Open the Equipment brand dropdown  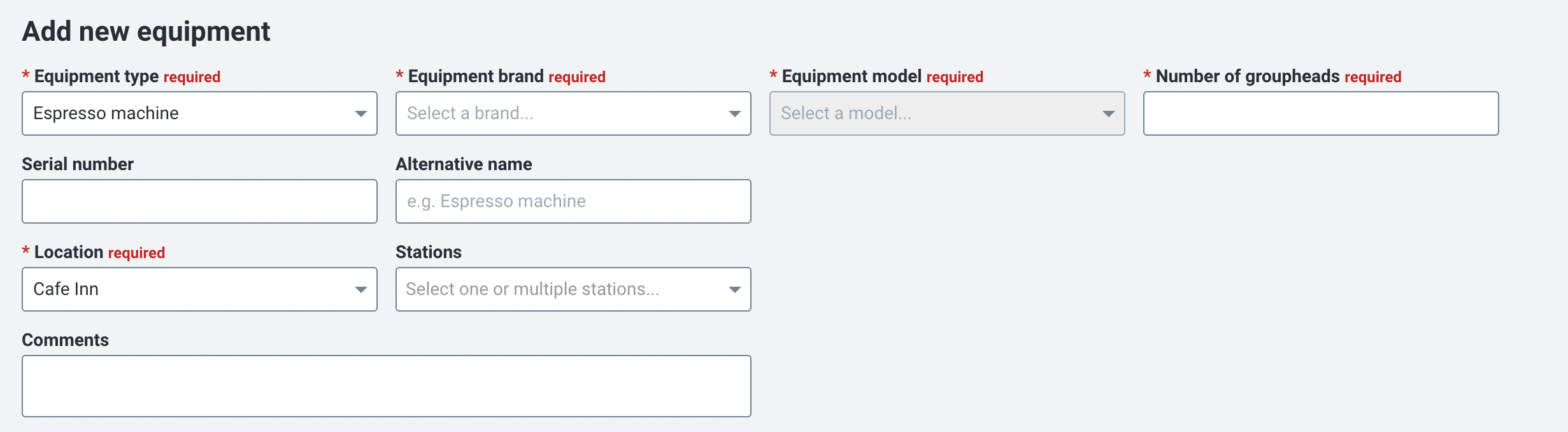573,113
